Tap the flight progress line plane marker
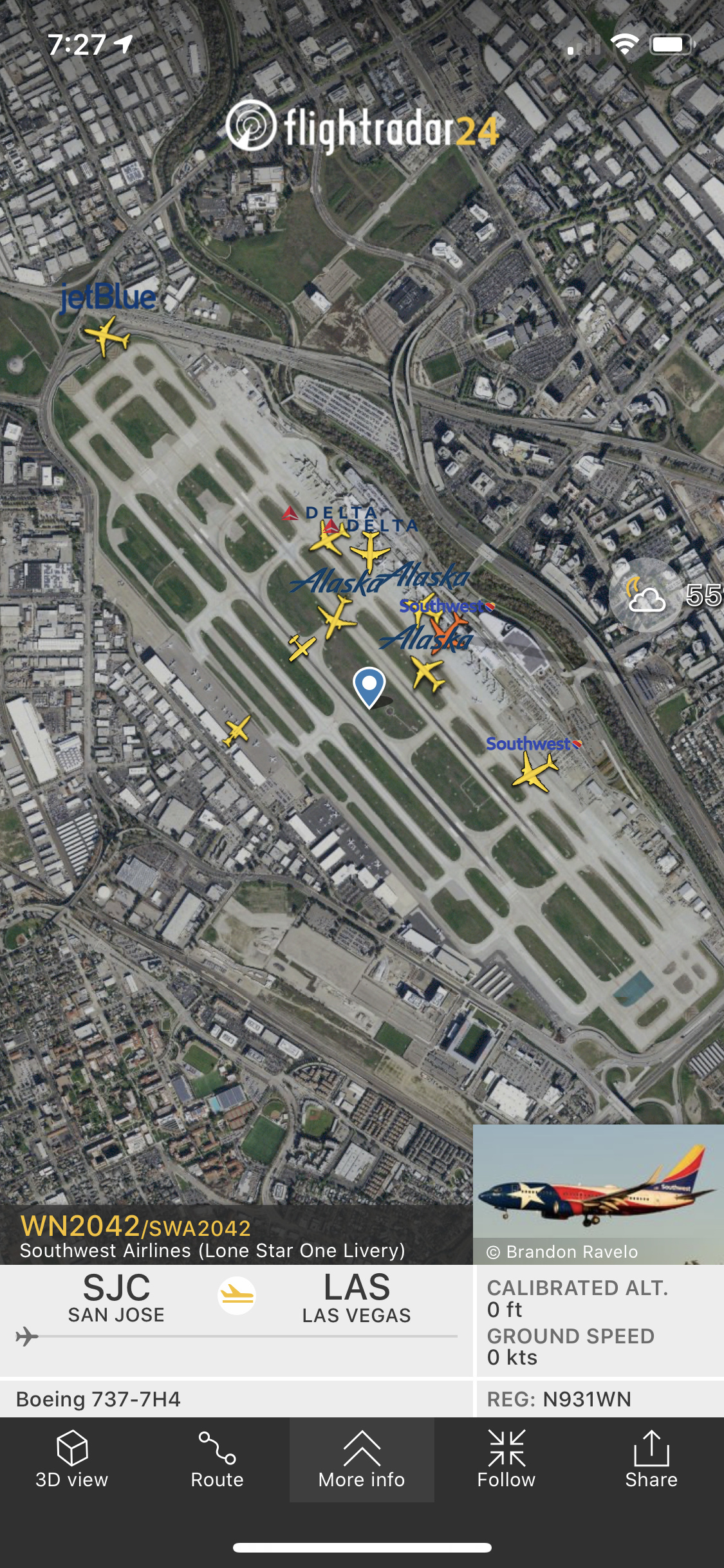The height and width of the screenshot is (1568, 724). click(x=26, y=1336)
